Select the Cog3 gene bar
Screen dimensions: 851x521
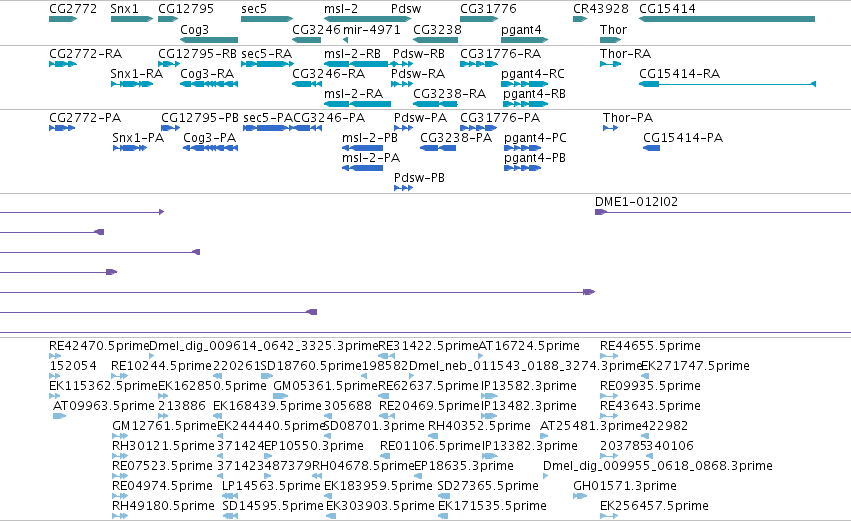tap(209, 40)
